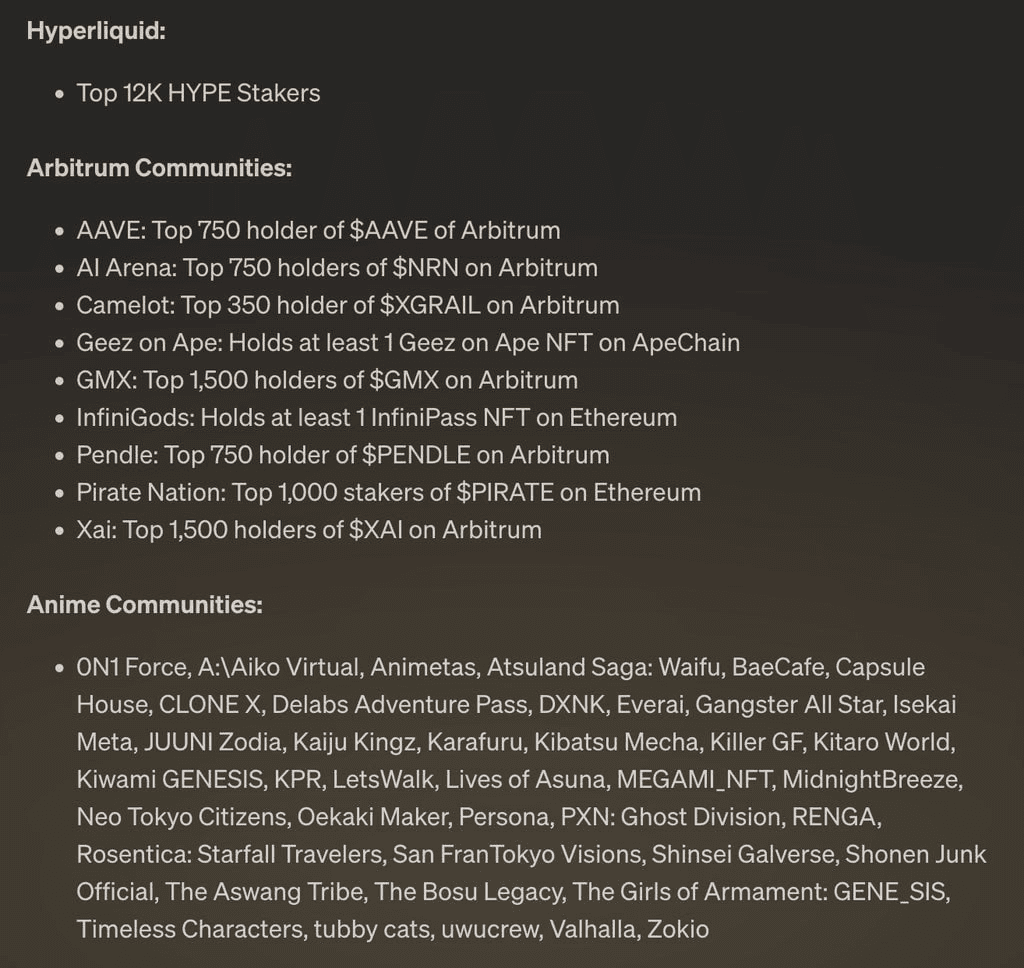Select the Pendle $PENDLE line
1024x968 pixels.
pyautogui.click(x=343, y=455)
